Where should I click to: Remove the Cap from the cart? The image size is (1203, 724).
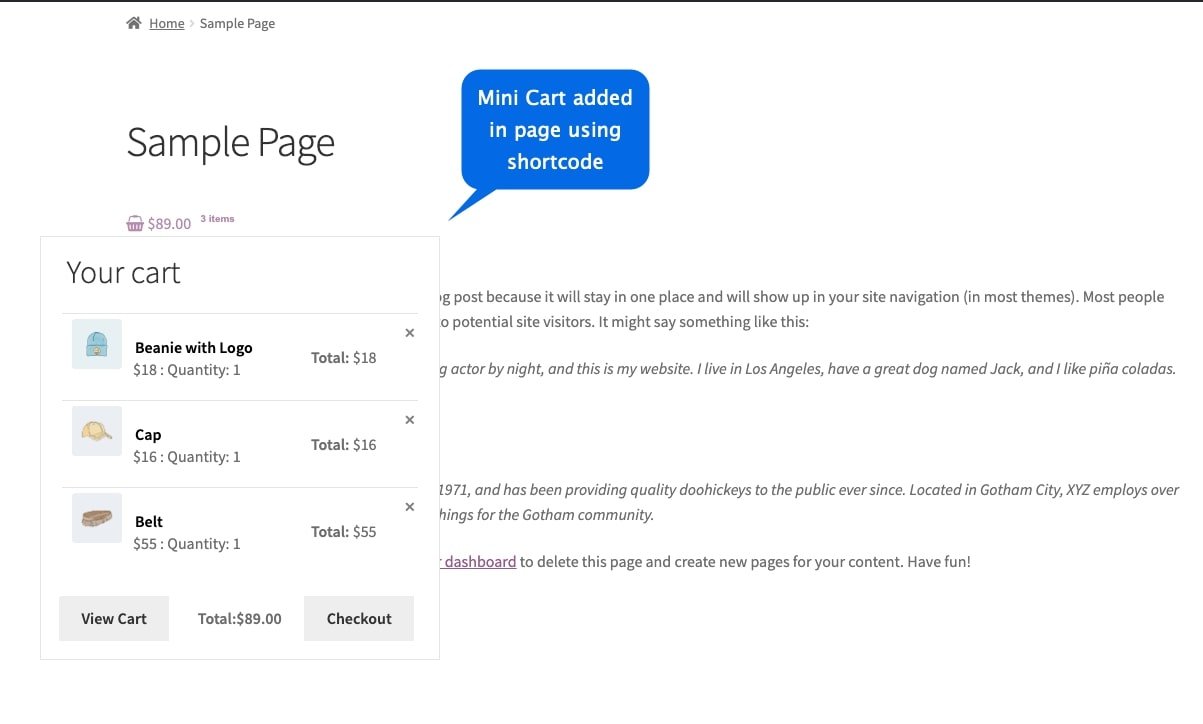click(x=409, y=420)
